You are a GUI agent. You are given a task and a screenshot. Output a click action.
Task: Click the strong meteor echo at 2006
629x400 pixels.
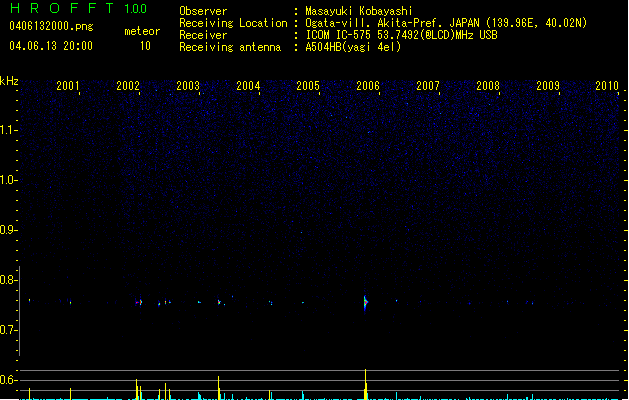click(x=365, y=303)
